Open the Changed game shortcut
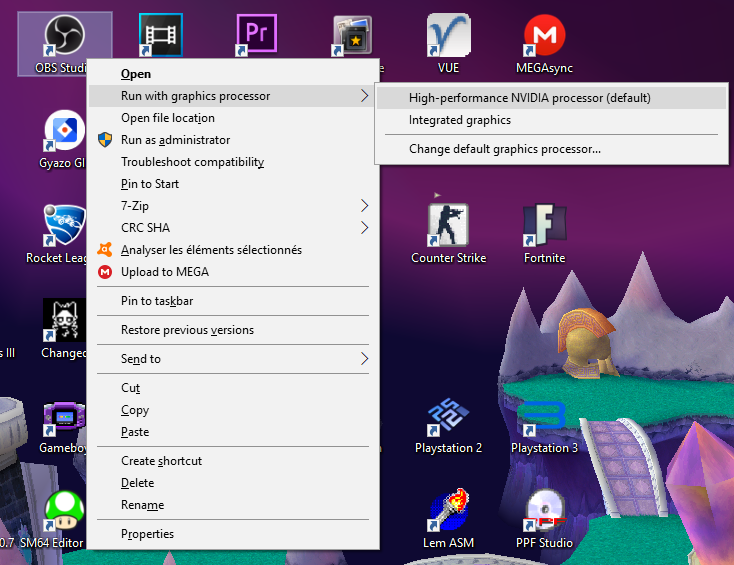 click(x=64, y=321)
